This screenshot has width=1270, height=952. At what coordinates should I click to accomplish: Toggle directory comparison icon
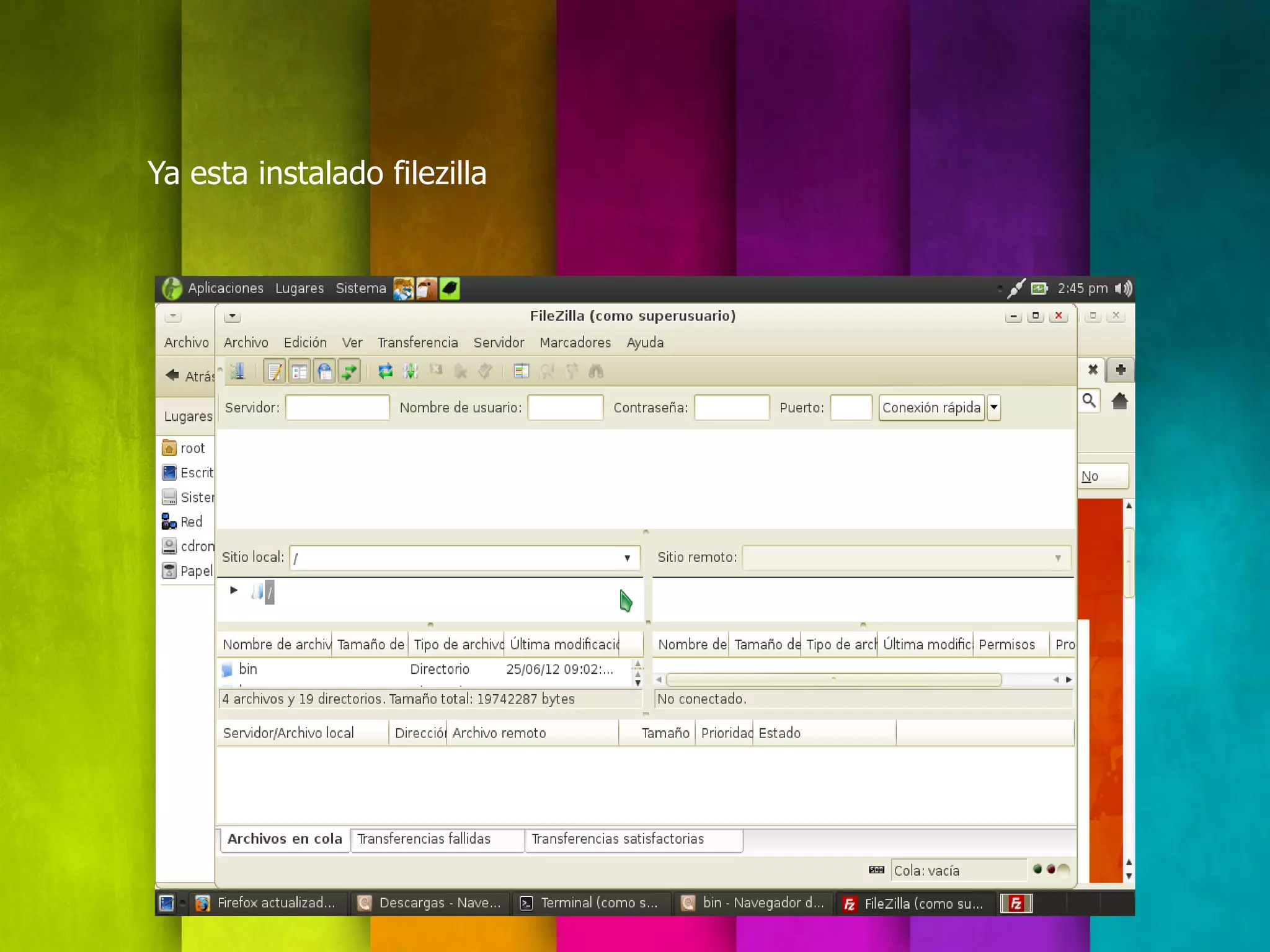pos(546,371)
